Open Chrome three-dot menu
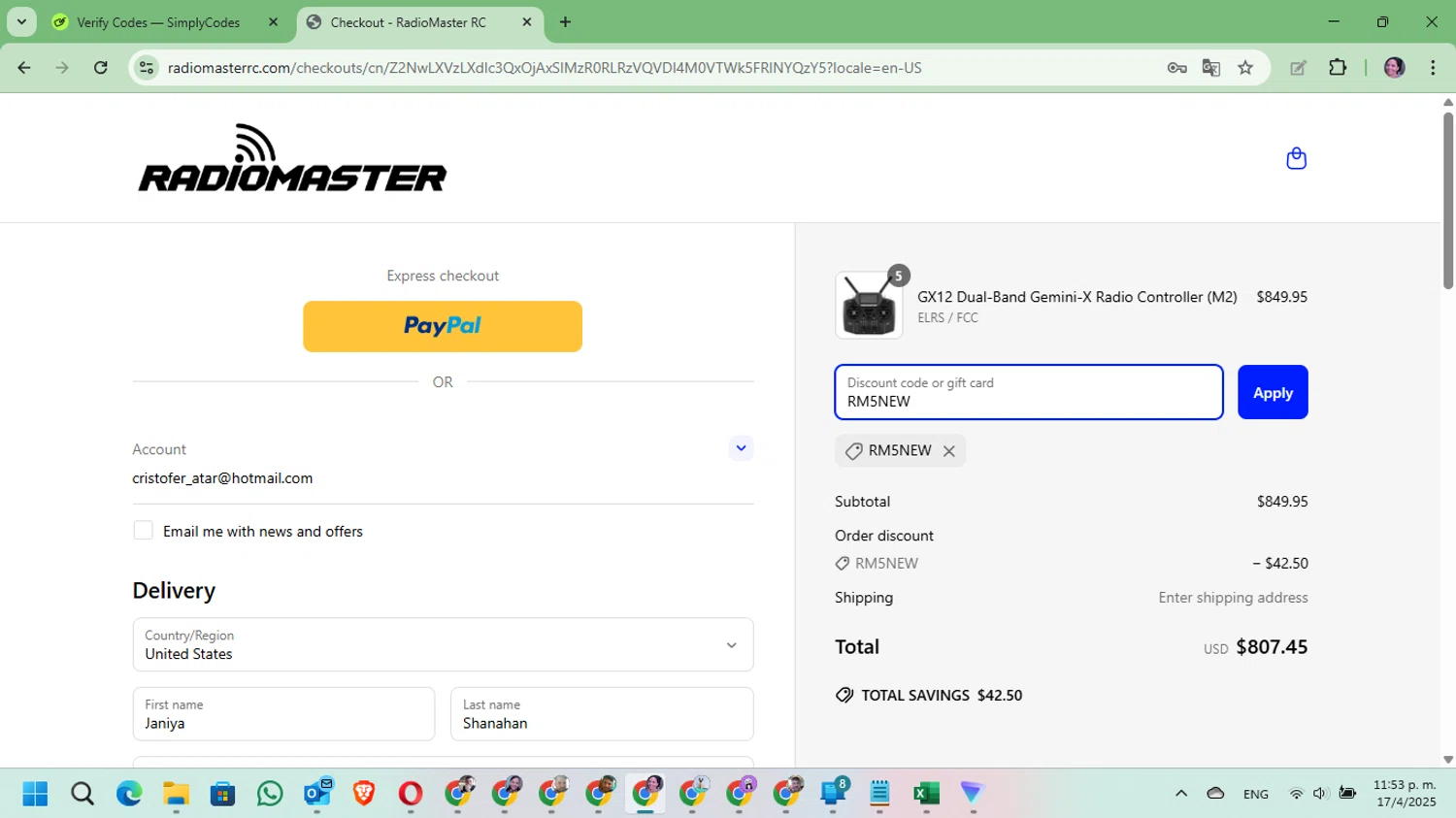The width and height of the screenshot is (1456, 818). tap(1433, 68)
